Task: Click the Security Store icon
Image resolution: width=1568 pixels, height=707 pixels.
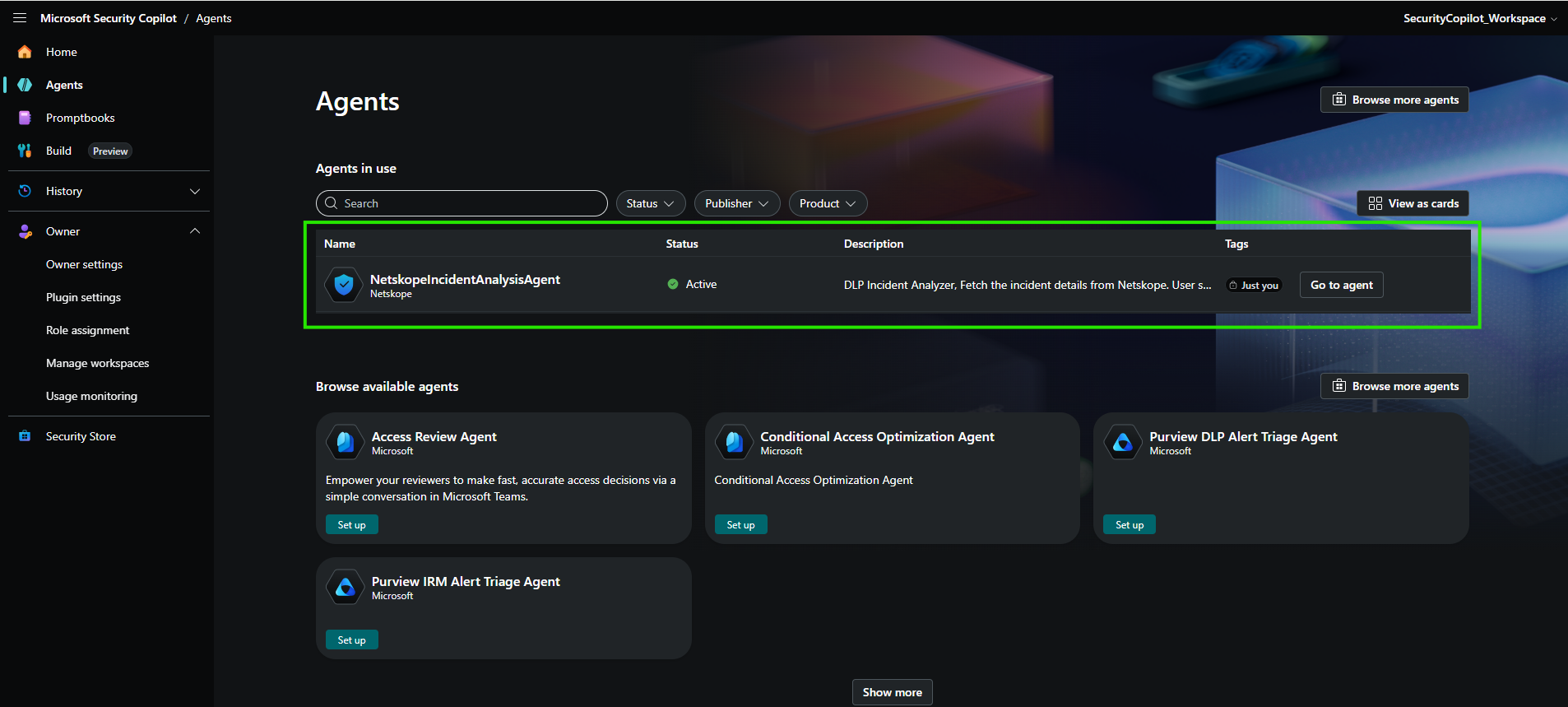Action: point(25,436)
